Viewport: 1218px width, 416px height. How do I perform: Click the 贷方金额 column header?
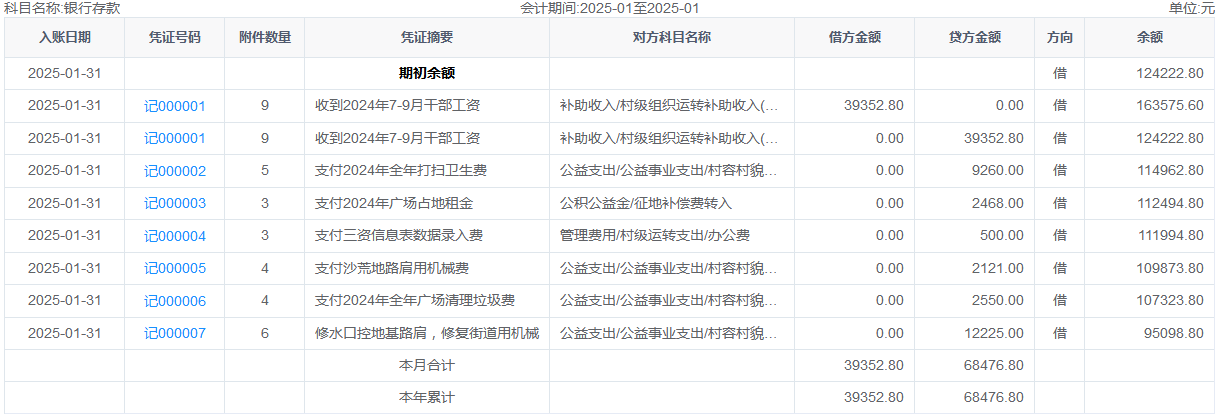click(975, 38)
